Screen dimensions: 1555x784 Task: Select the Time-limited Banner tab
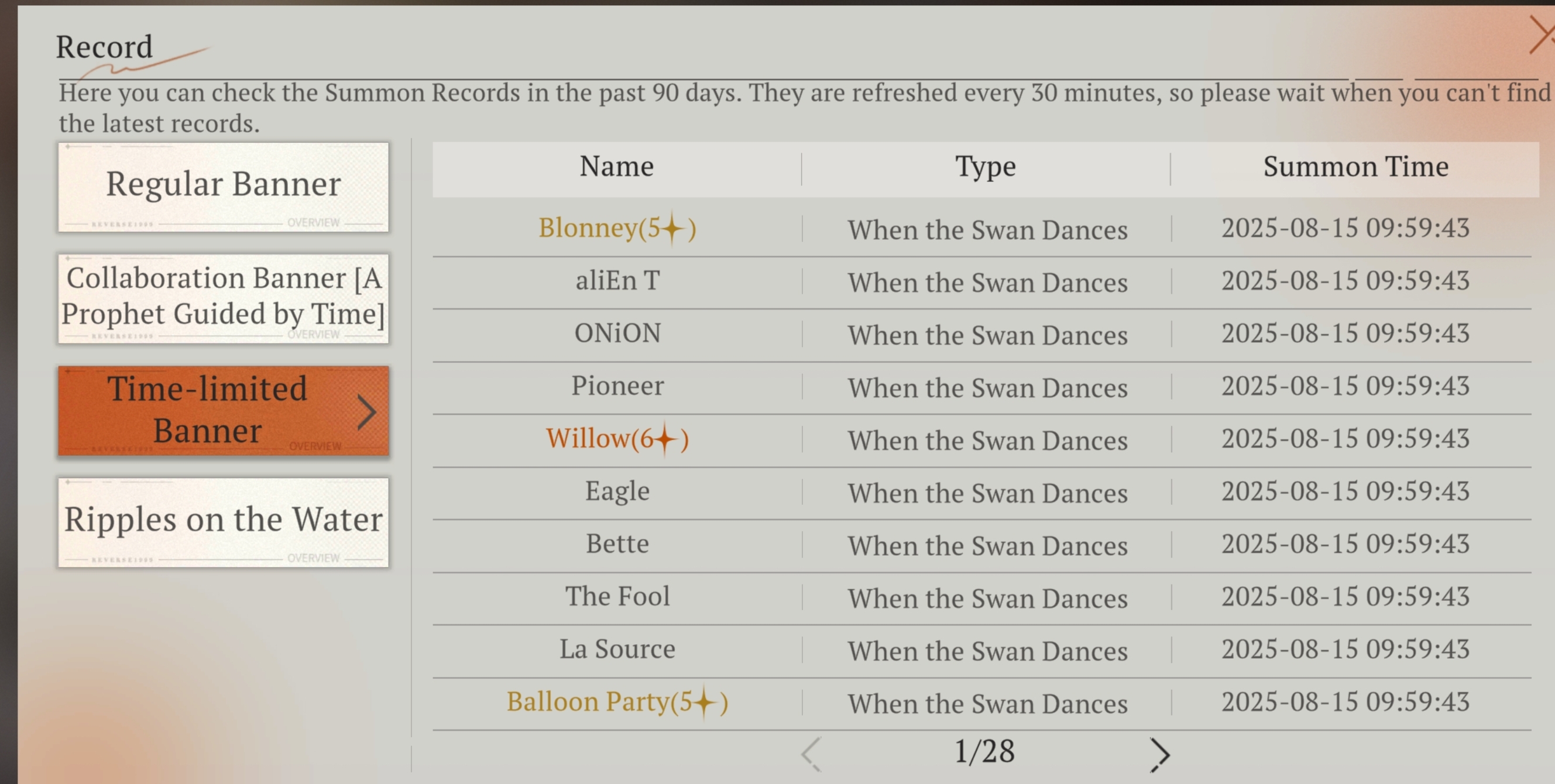pos(208,410)
